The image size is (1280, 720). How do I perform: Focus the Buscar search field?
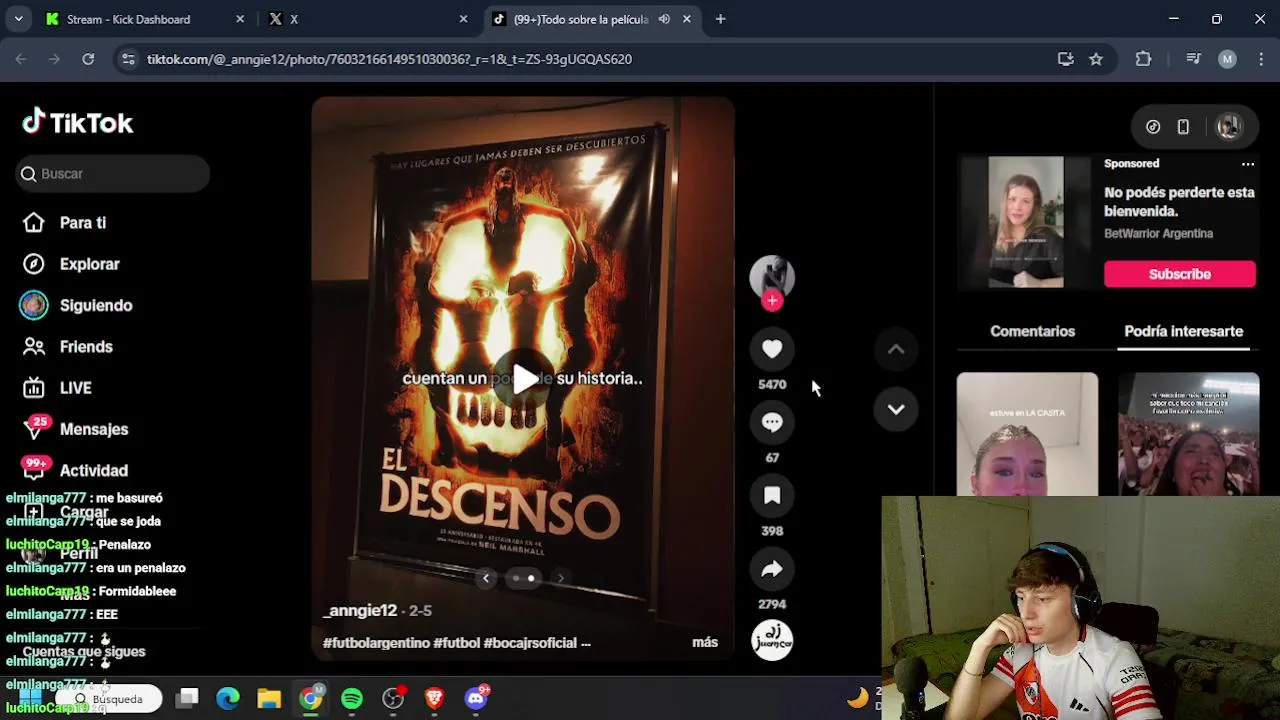pos(113,174)
